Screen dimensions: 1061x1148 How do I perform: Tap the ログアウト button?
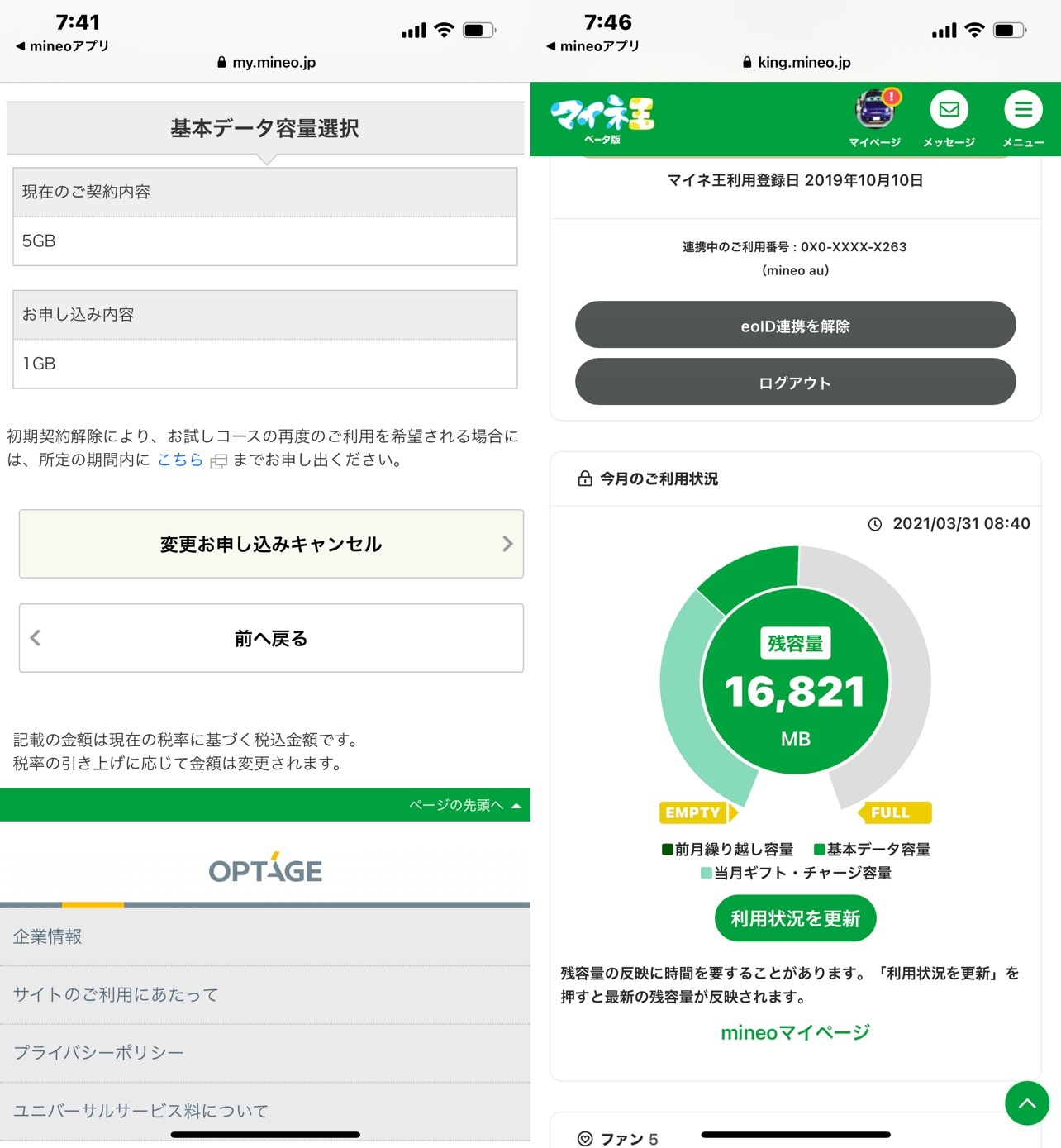pos(796,382)
